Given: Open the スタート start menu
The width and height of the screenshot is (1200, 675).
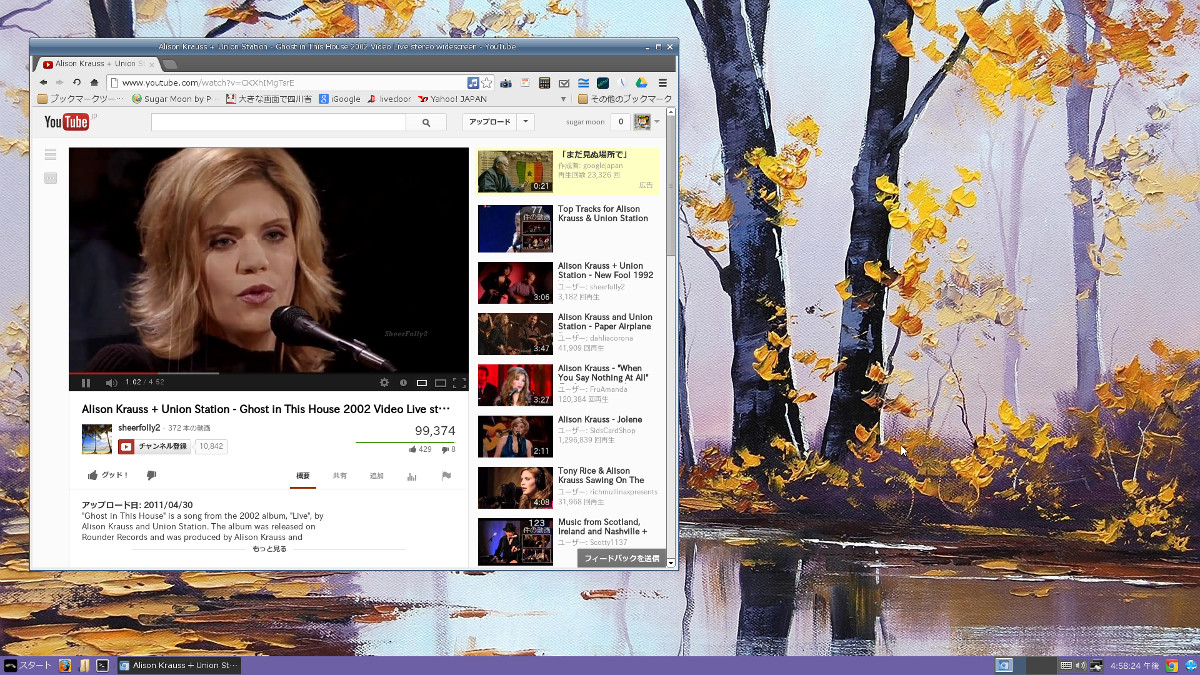Looking at the screenshot, I should point(27,665).
